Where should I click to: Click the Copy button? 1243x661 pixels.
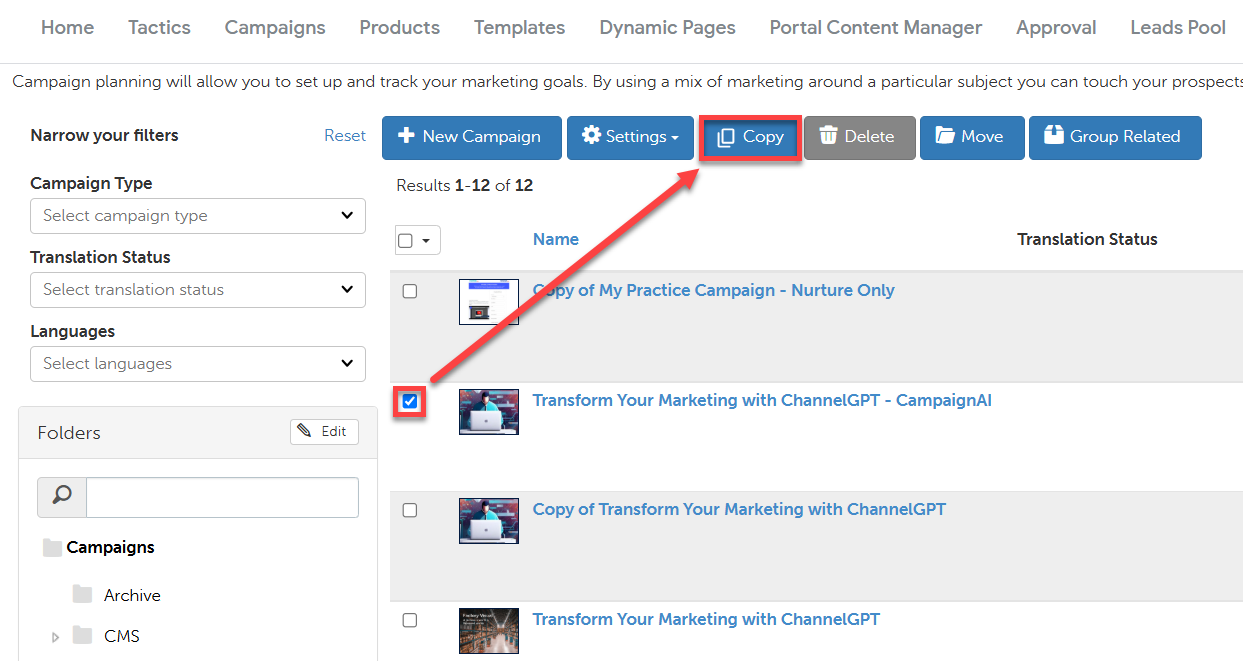(750, 137)
